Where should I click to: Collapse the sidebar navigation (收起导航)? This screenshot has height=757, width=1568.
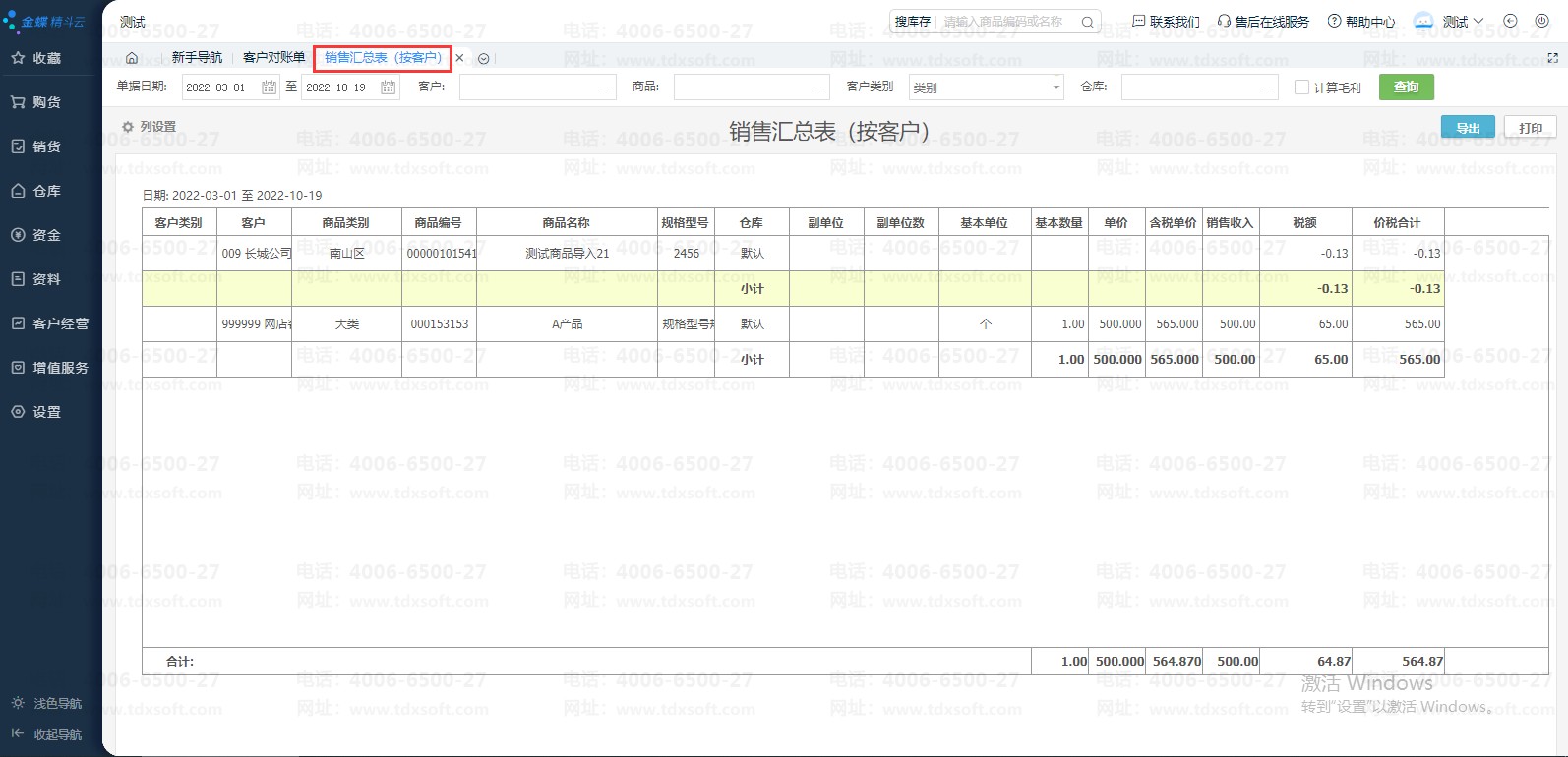[x=47, y=734]
